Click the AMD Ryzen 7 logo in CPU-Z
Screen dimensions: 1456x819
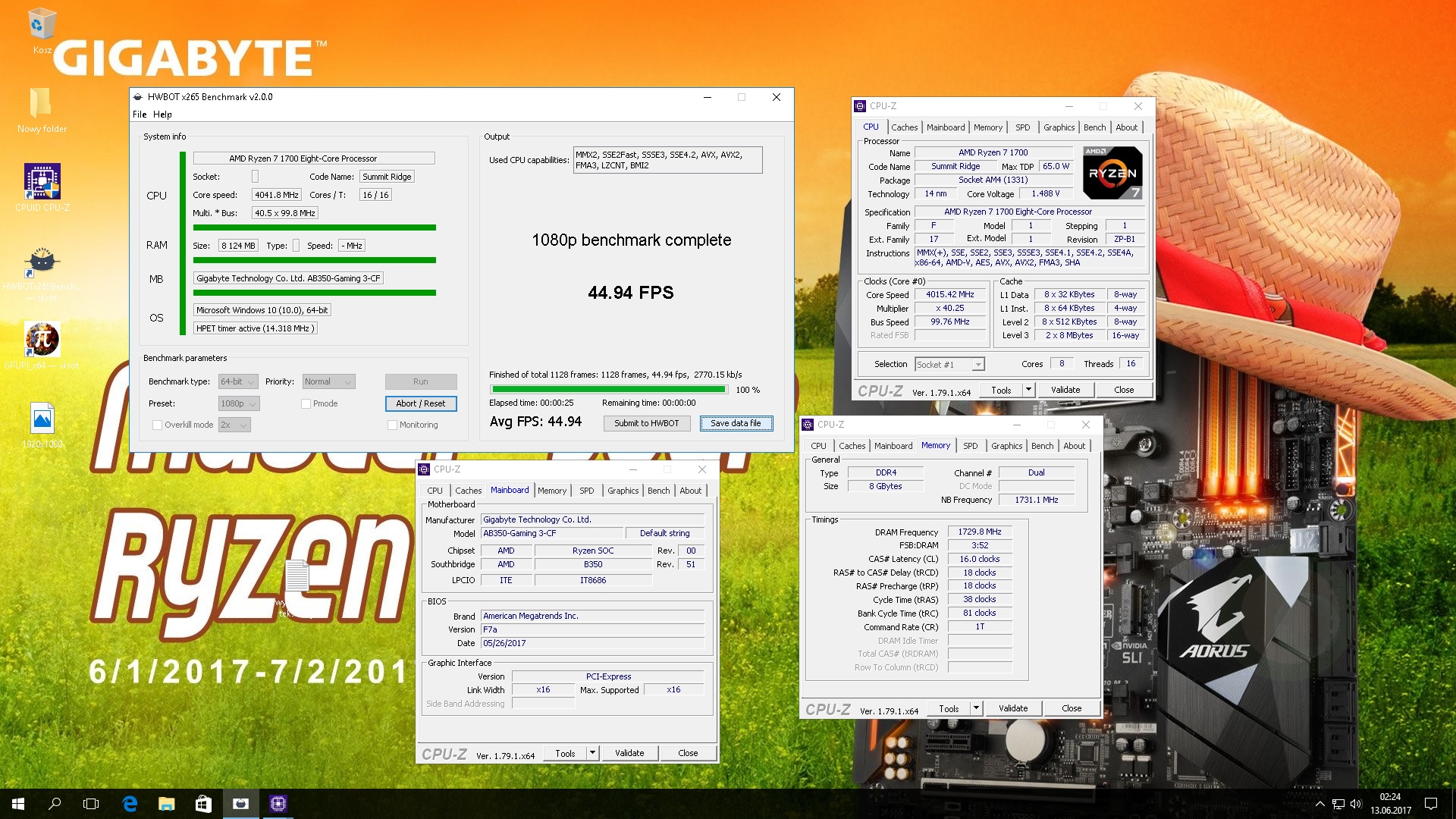point(1112,173)
